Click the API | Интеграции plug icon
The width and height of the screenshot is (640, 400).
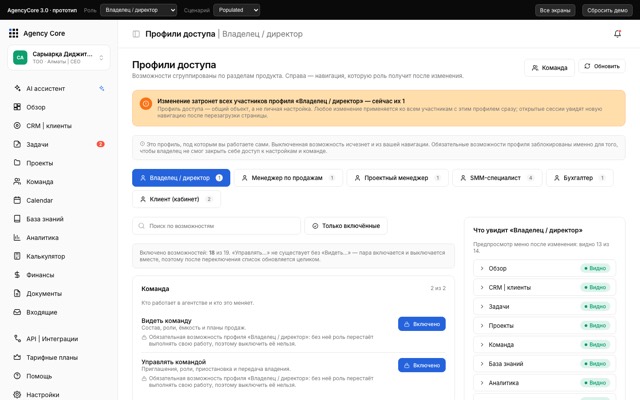click(17, 338)
